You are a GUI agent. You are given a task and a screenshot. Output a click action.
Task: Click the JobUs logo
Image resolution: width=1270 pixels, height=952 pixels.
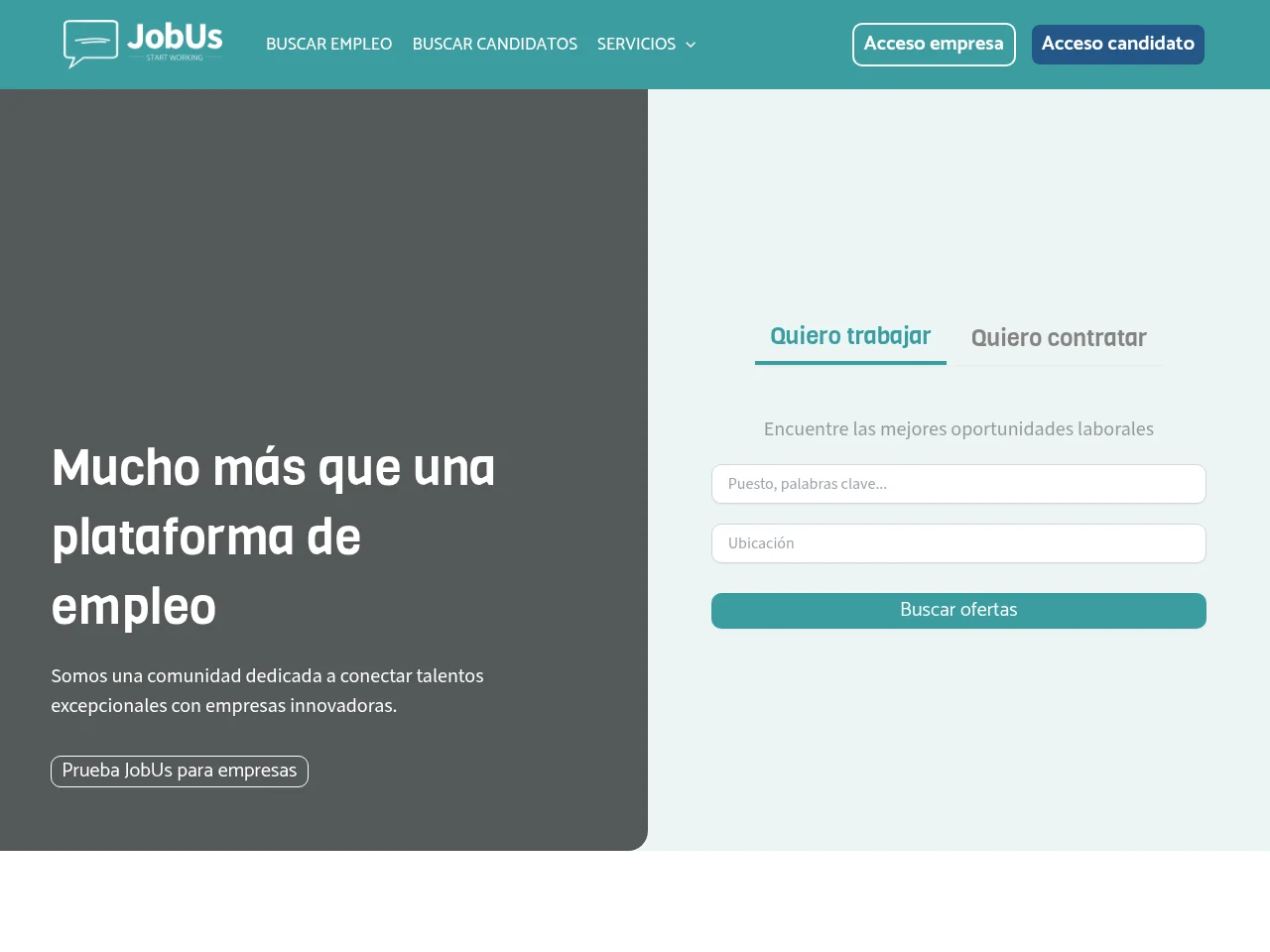point(143,45)
